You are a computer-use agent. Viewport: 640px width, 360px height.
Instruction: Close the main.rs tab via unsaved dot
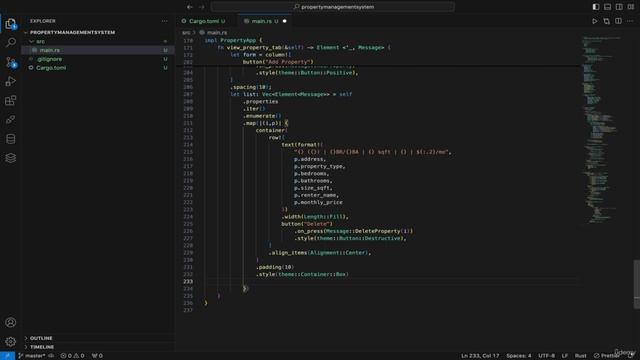click(284, 21)
